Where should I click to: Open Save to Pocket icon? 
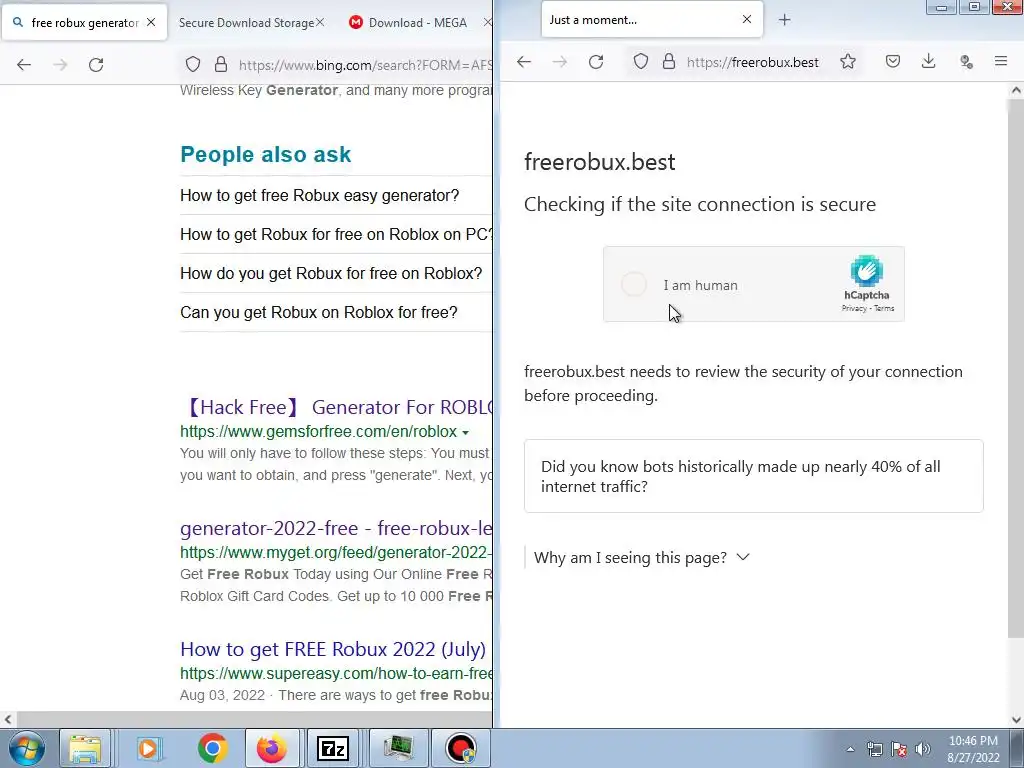(x=893, y=62)
